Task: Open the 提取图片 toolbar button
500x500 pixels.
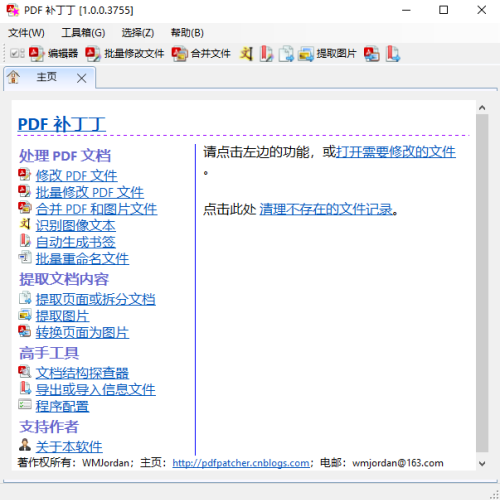Action: [328, 53]
